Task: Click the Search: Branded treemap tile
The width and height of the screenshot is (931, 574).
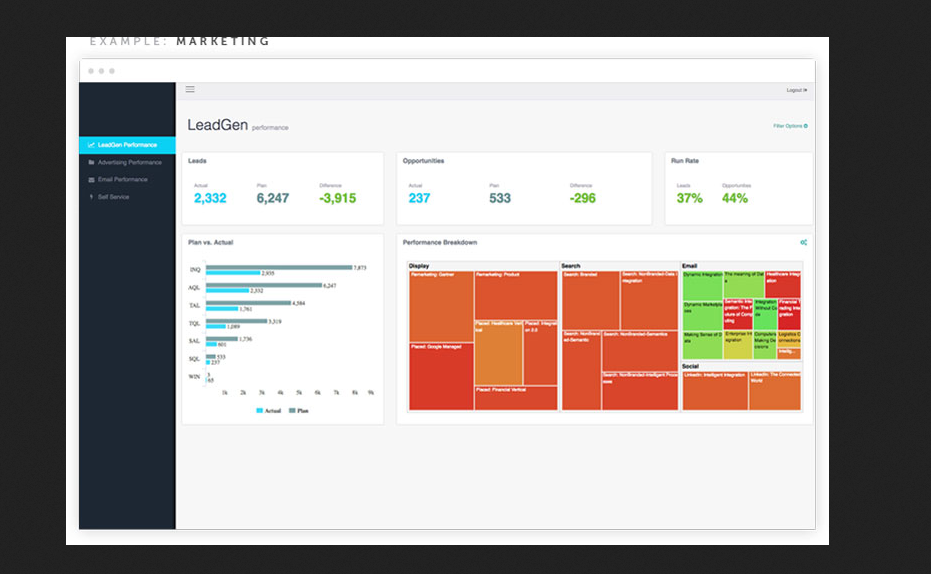Action: click(590, 300)
